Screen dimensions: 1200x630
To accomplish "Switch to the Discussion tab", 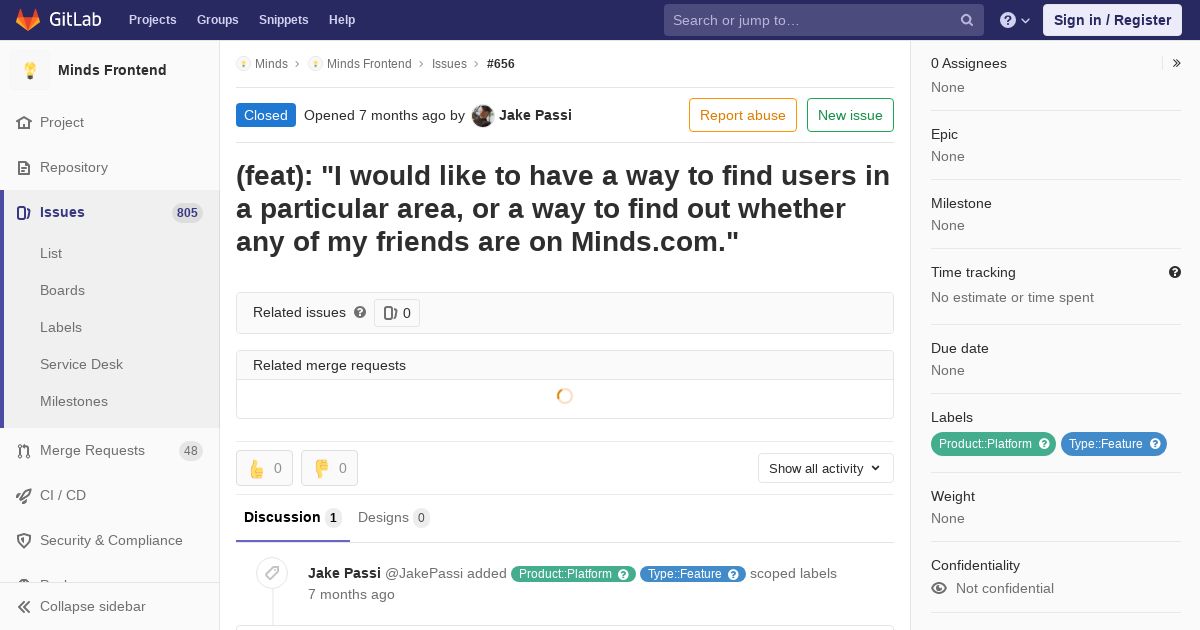I will 293,517.
